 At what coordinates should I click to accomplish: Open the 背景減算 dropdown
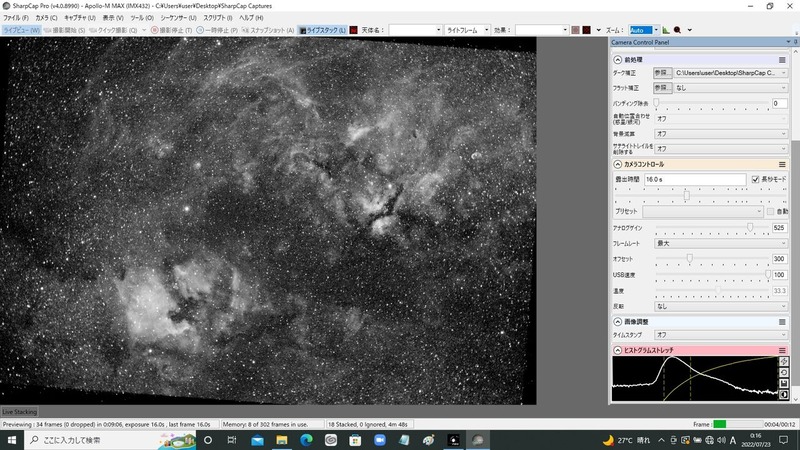720,134
